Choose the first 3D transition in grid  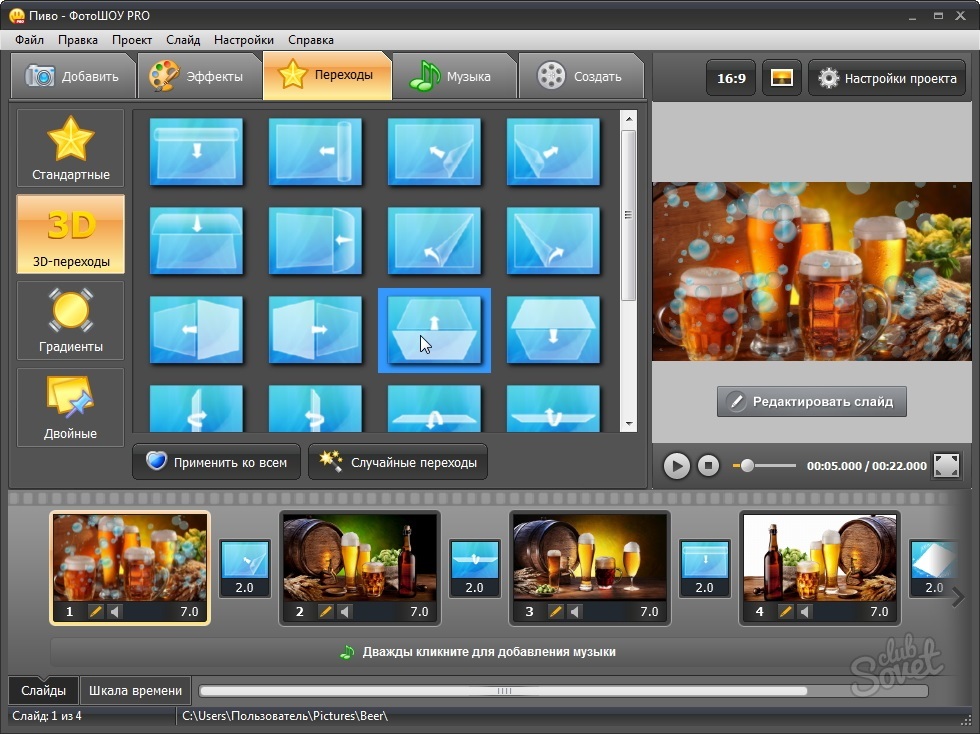click(196, 151)
